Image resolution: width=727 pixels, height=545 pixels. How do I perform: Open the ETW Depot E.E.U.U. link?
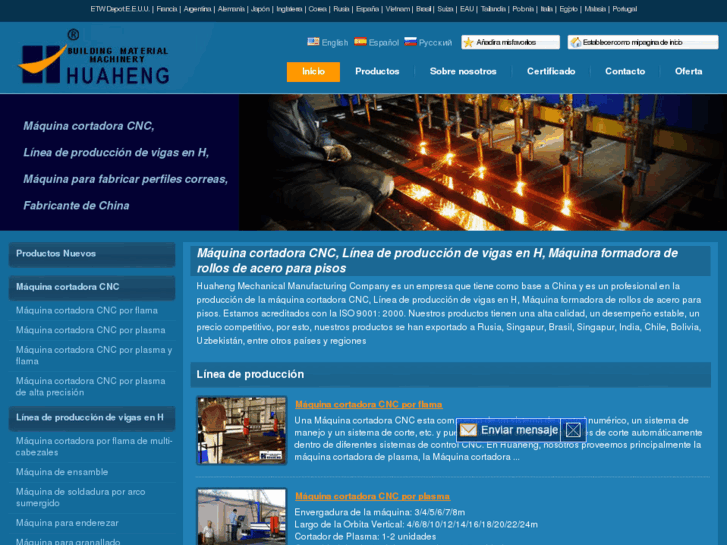click(120, 9)
